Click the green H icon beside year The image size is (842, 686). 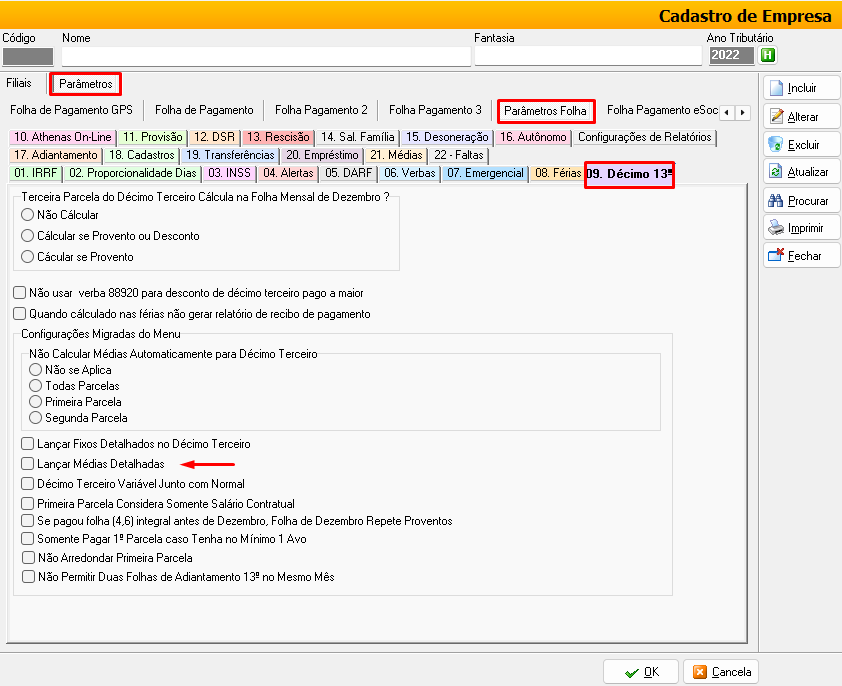coord(768,55)
